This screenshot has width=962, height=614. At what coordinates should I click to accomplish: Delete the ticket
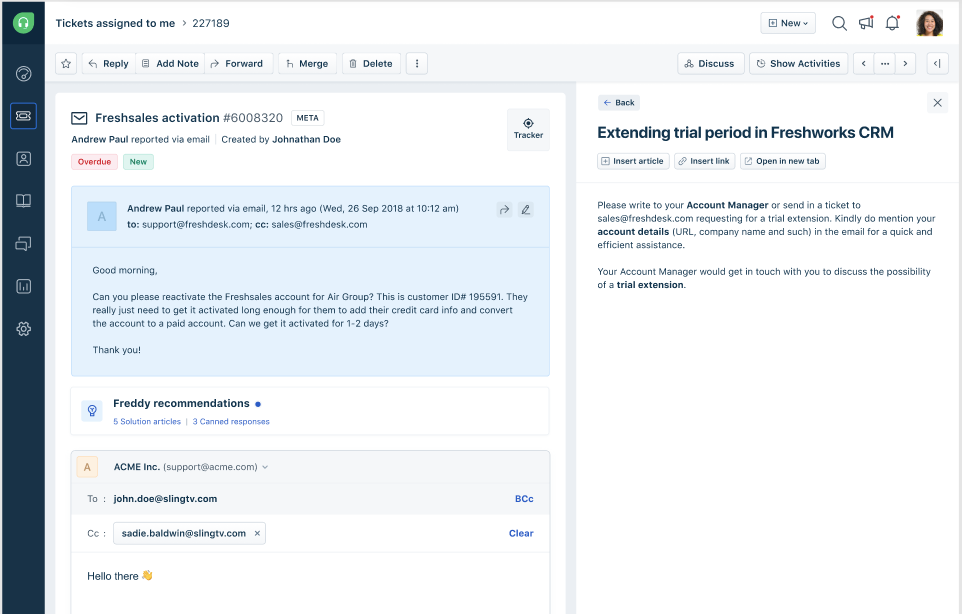coord(371,64)
